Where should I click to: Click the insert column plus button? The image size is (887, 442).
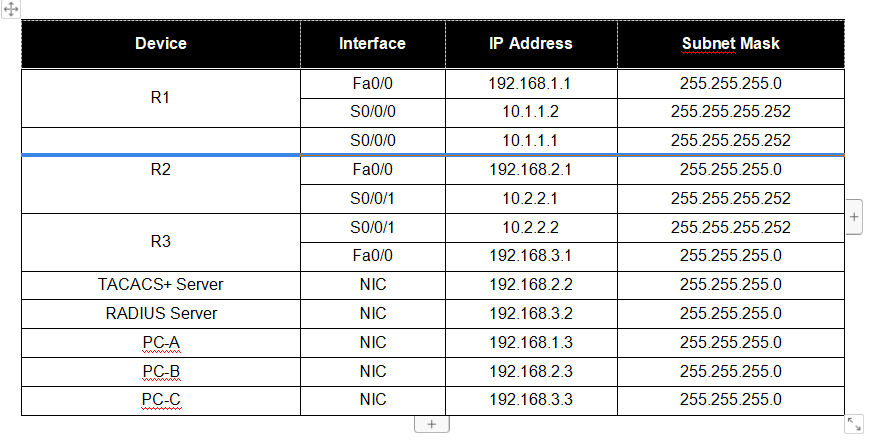855,216
